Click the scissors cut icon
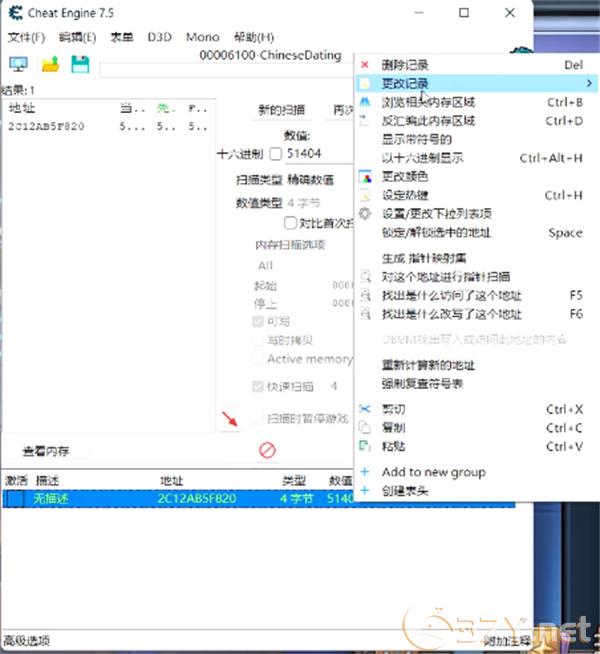This screenshot has width=600, height=654. coord(365,409)
